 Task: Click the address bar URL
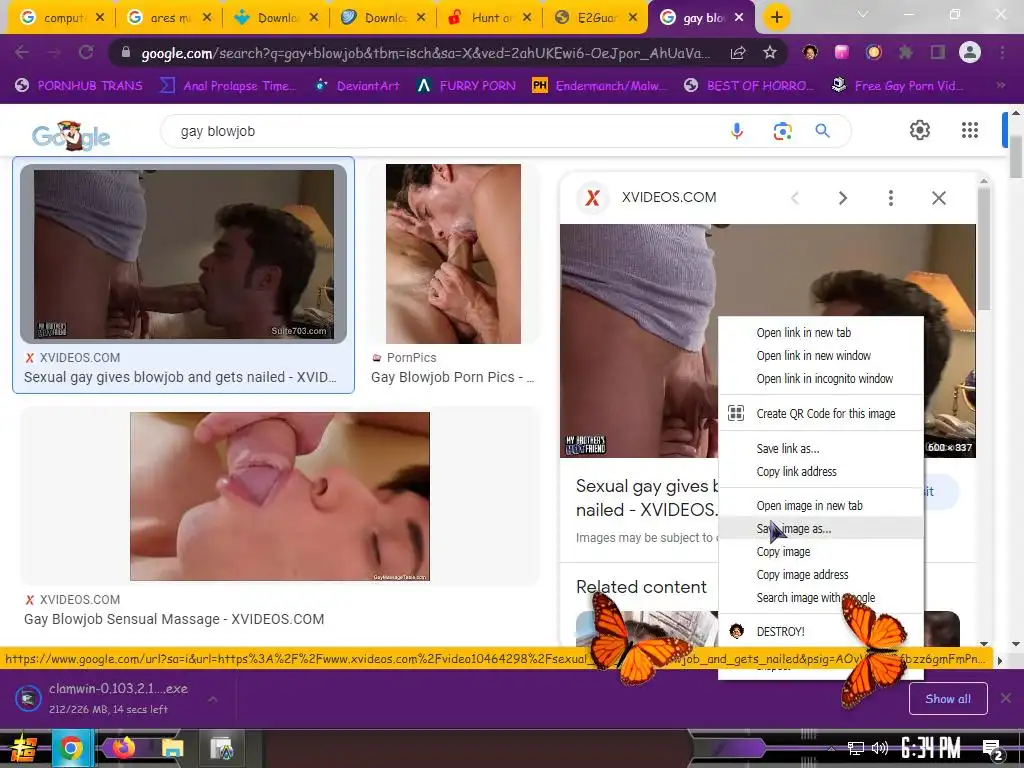(424, 53)
